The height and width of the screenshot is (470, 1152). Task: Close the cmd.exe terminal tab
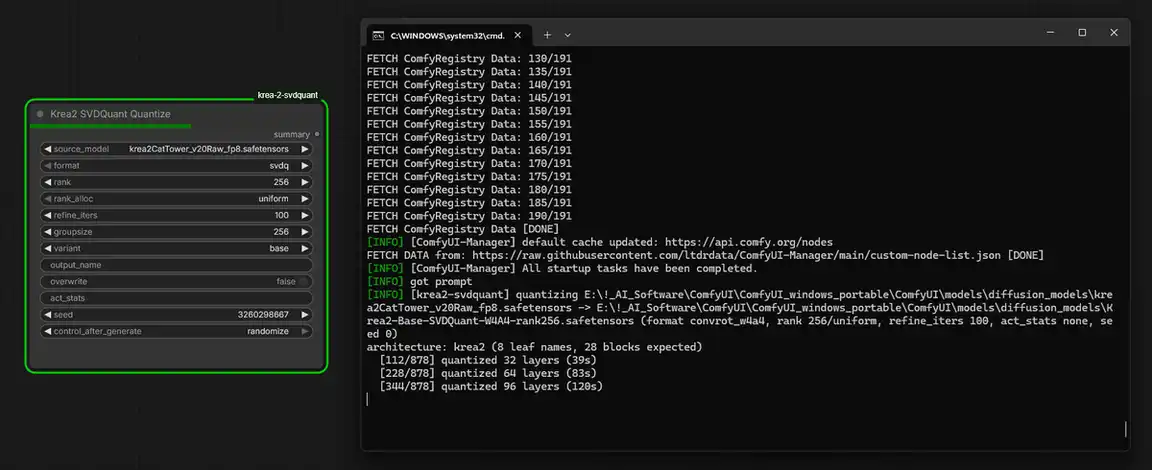(517, 35)
